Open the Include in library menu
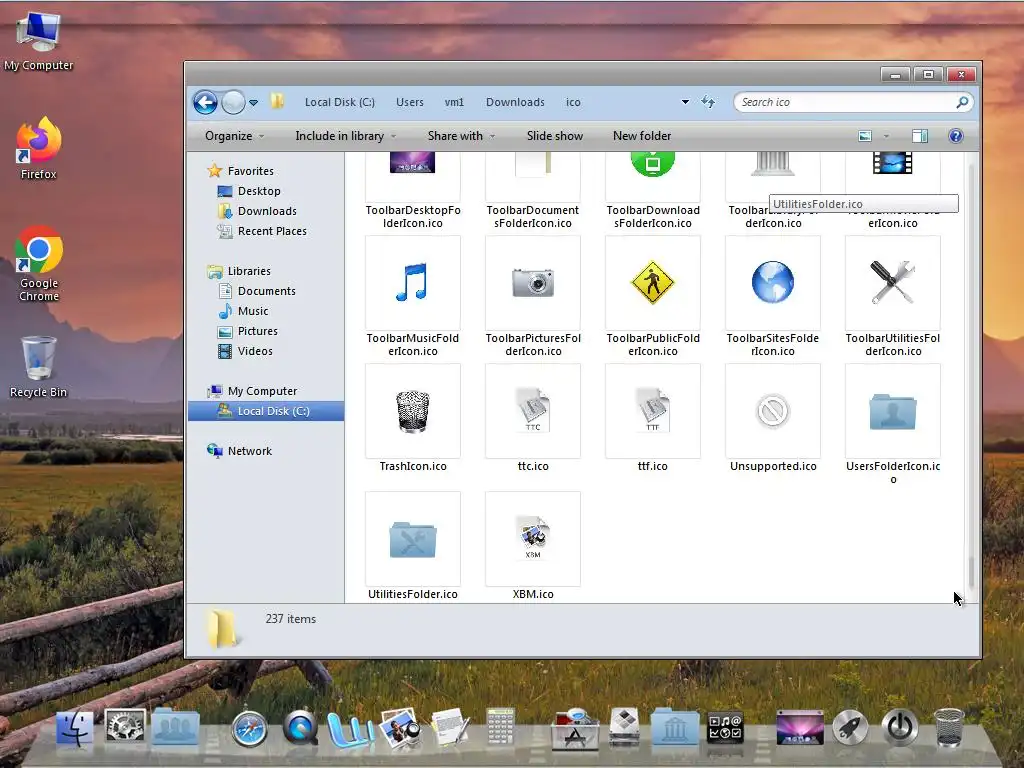Image resolution: width=1024 pixels, height=768 pixels. 345,136
